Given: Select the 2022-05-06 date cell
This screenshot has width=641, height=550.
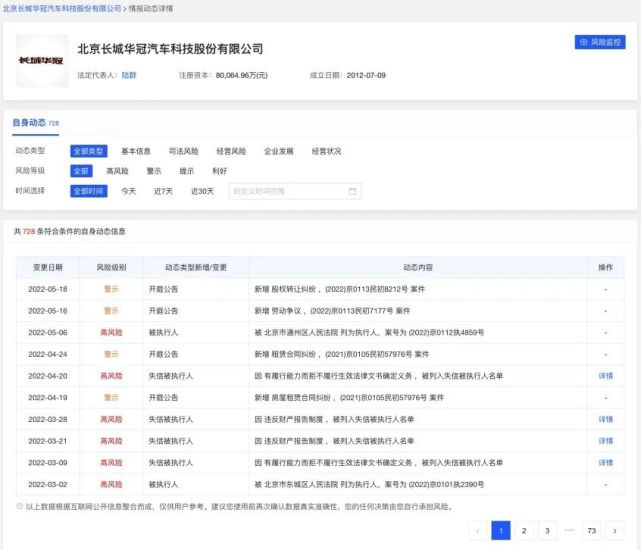Looking at the screenshot, I should tap(48, 332).
